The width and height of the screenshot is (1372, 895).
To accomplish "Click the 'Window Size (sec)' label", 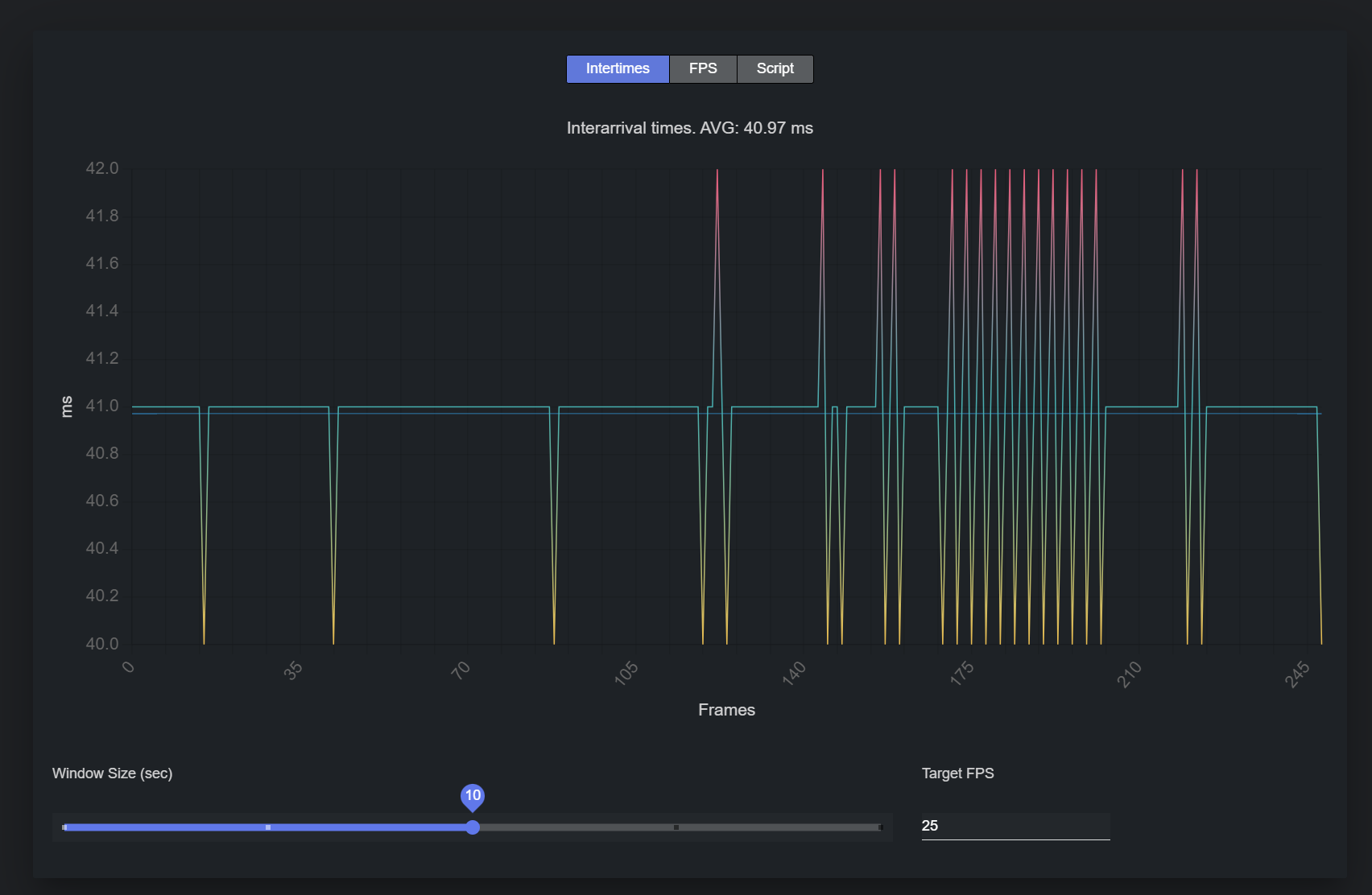I will [x=113, y=773].
